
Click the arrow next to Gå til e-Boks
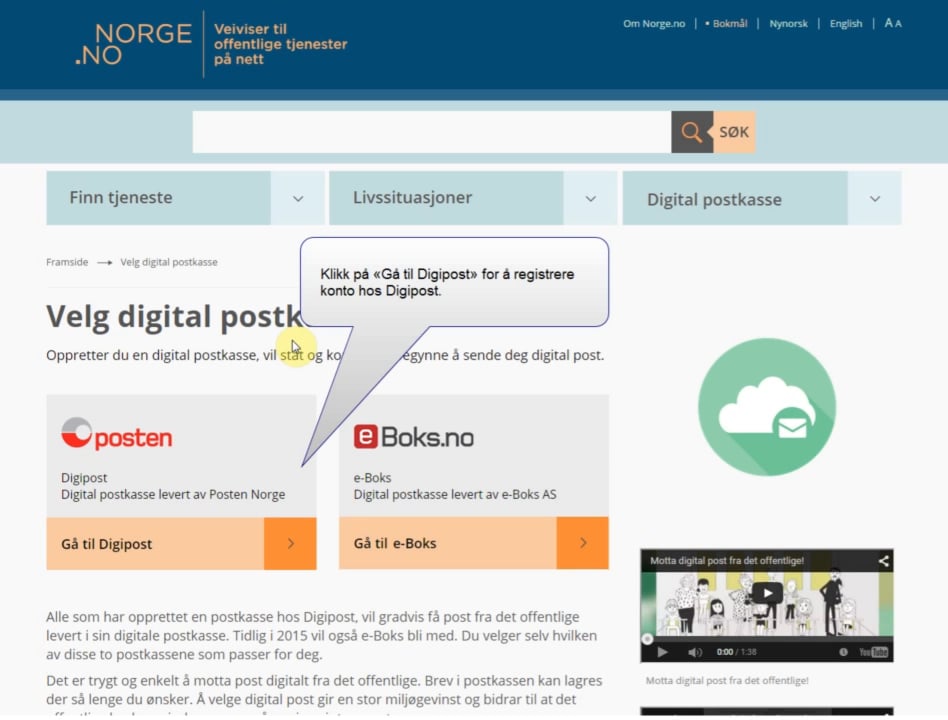point(583,543)
